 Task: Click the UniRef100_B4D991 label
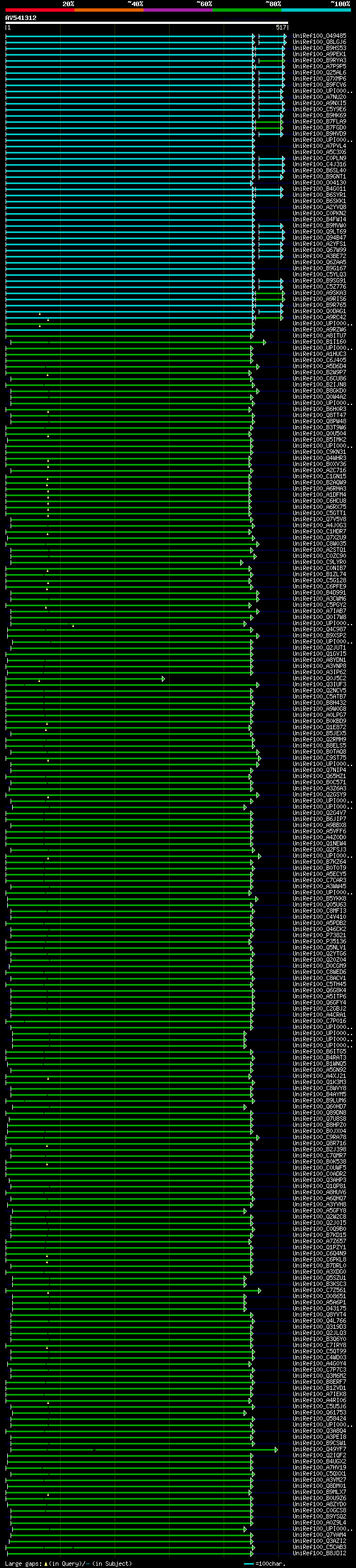tap(319, 592)
